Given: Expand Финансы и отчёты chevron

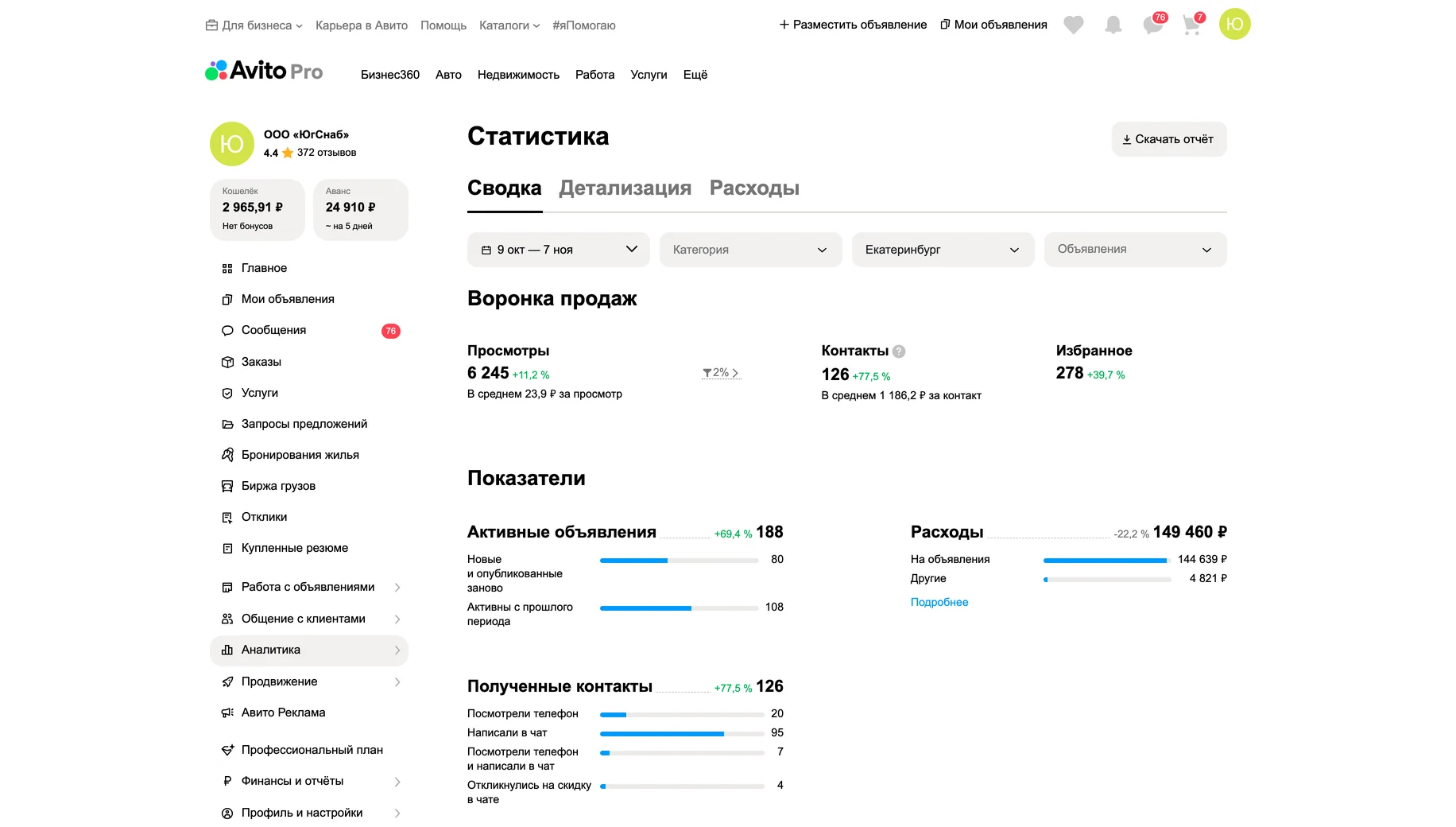Looking at the screenshot, I should click(397, 782).
